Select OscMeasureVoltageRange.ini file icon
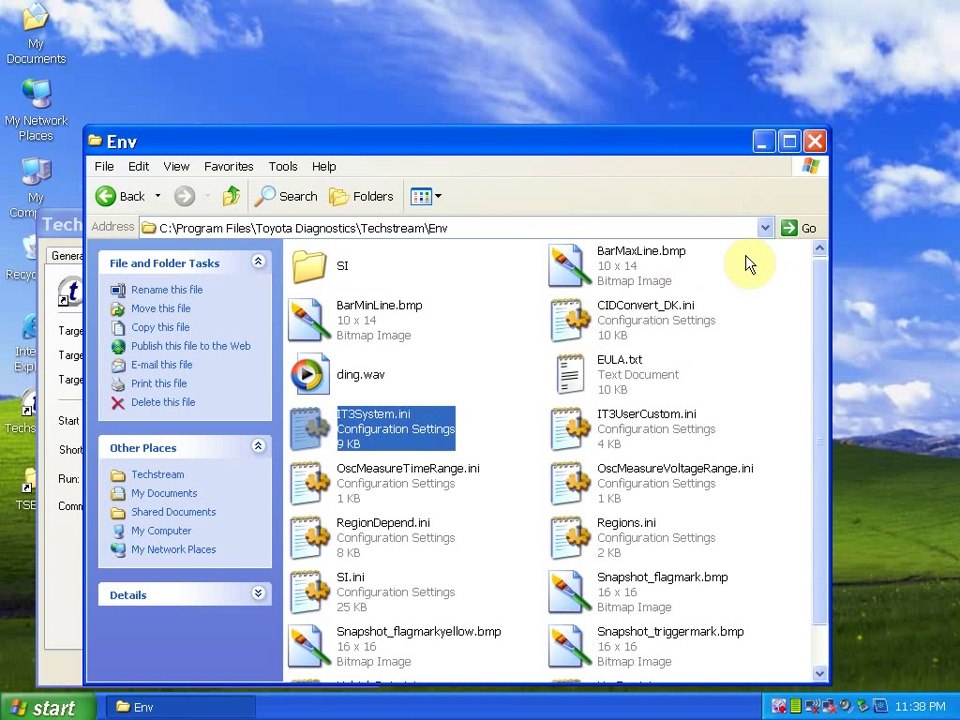960x720 pixels. click(569, 483)
